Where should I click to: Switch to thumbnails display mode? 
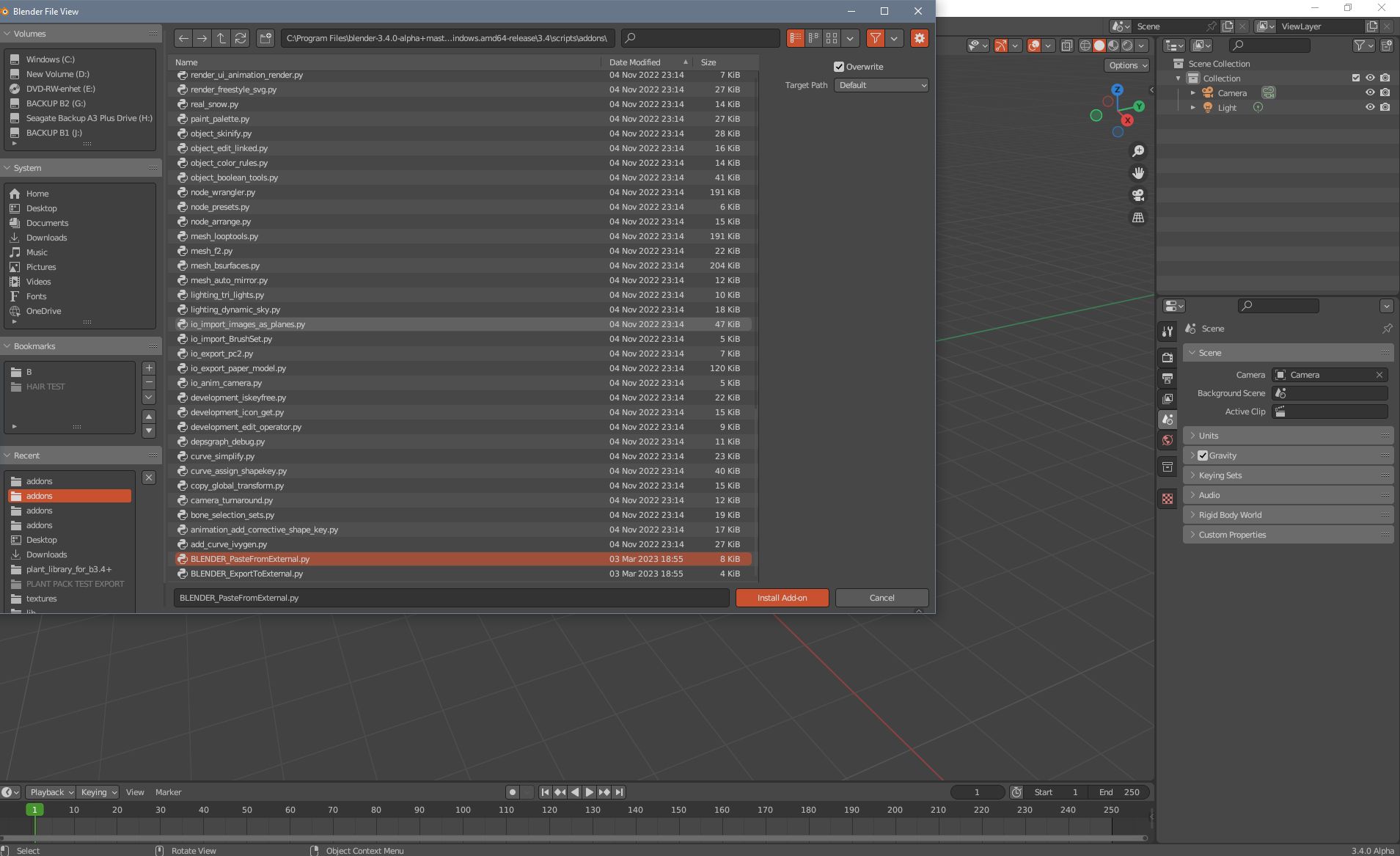[832, 38]
